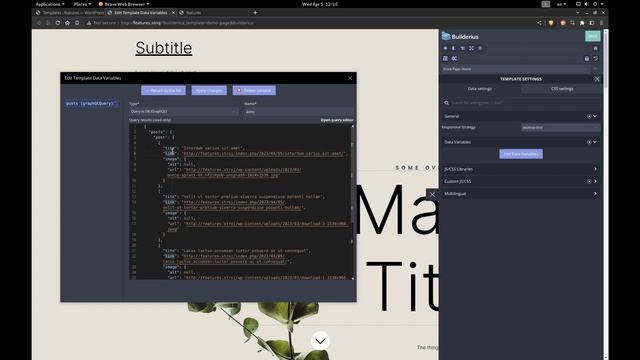Expand the JS/CSS Libraries section
This screenshot has width=640, height=360.
coord(521,169)
